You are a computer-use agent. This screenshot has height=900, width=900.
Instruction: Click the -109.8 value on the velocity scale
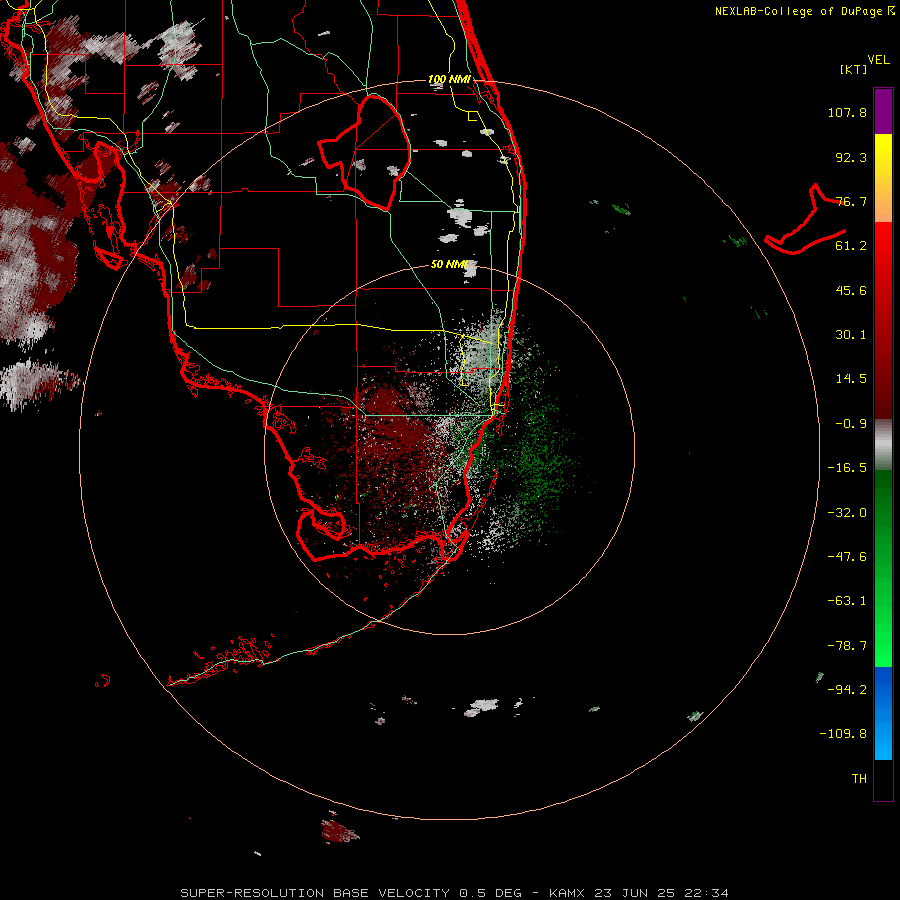843,734
